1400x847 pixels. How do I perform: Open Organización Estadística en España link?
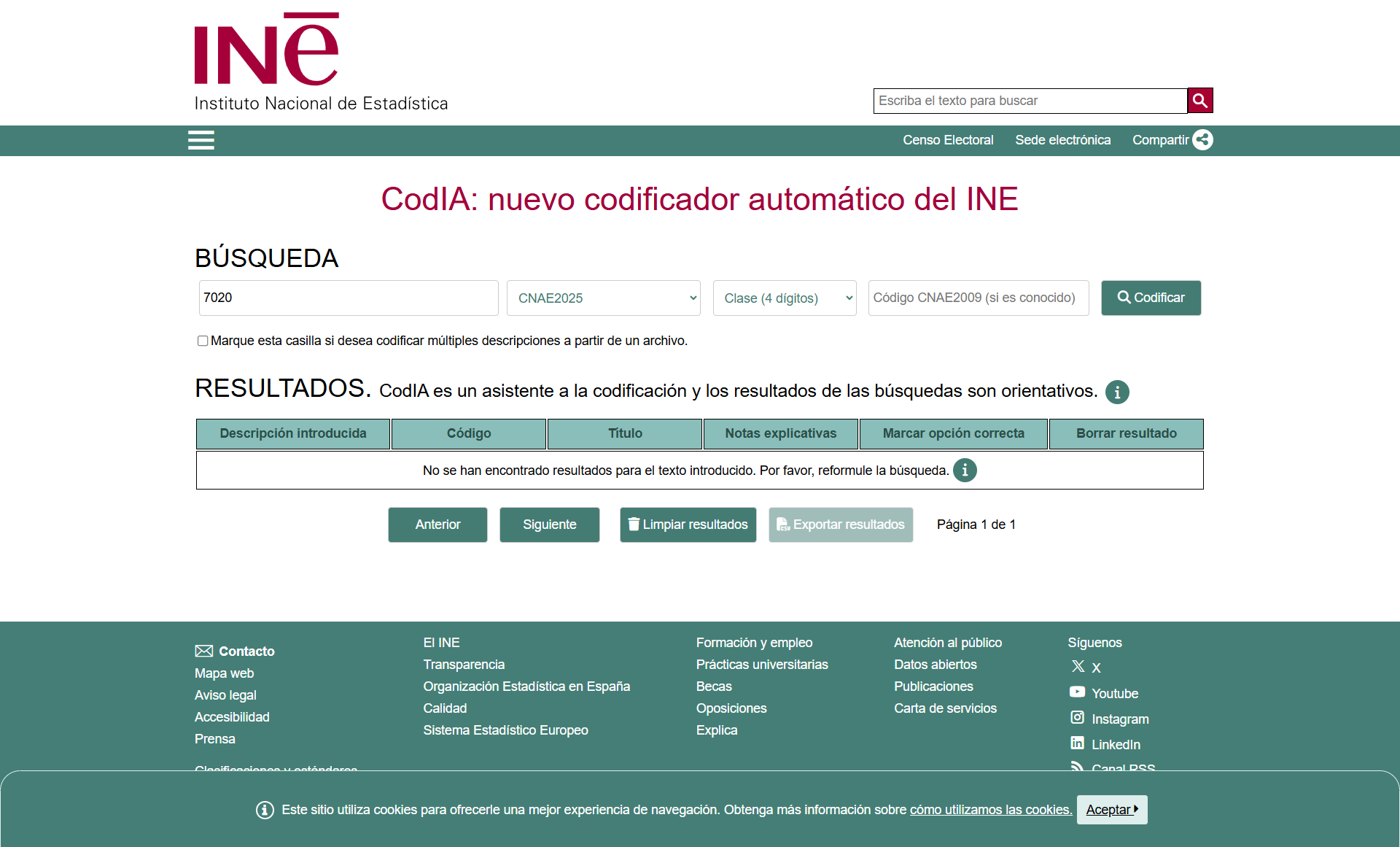point(526,687)
